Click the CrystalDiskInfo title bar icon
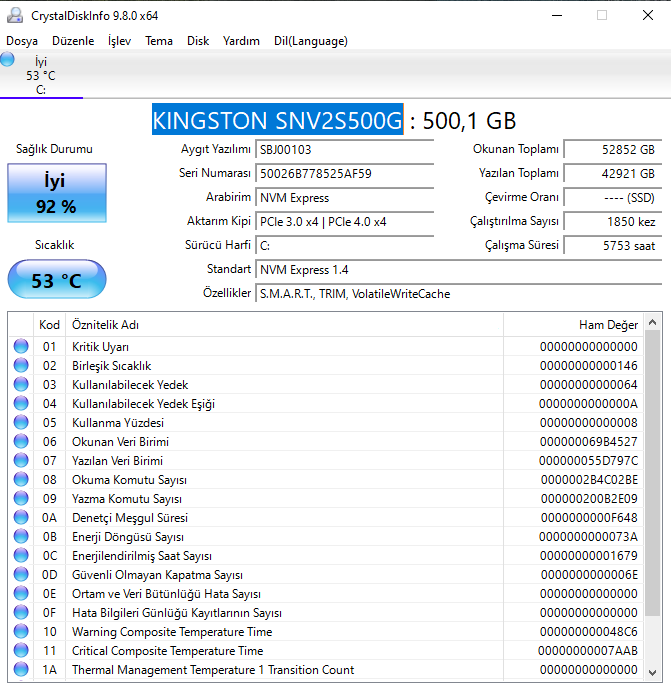Image resolution: width=671 pixels, height=691 pixels. tap(15, 15)
